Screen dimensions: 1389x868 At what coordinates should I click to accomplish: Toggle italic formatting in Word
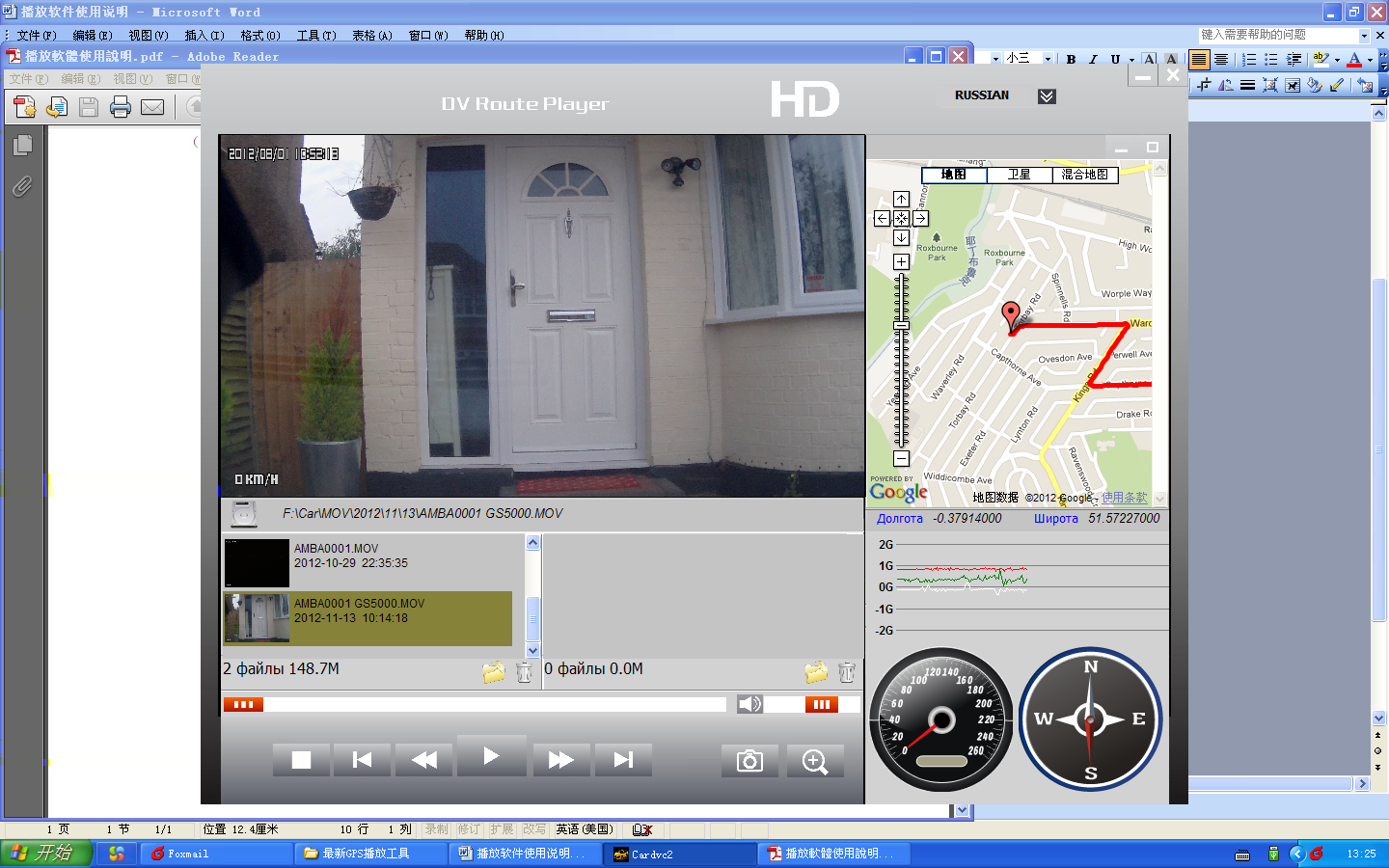(x=1093, y=59)
